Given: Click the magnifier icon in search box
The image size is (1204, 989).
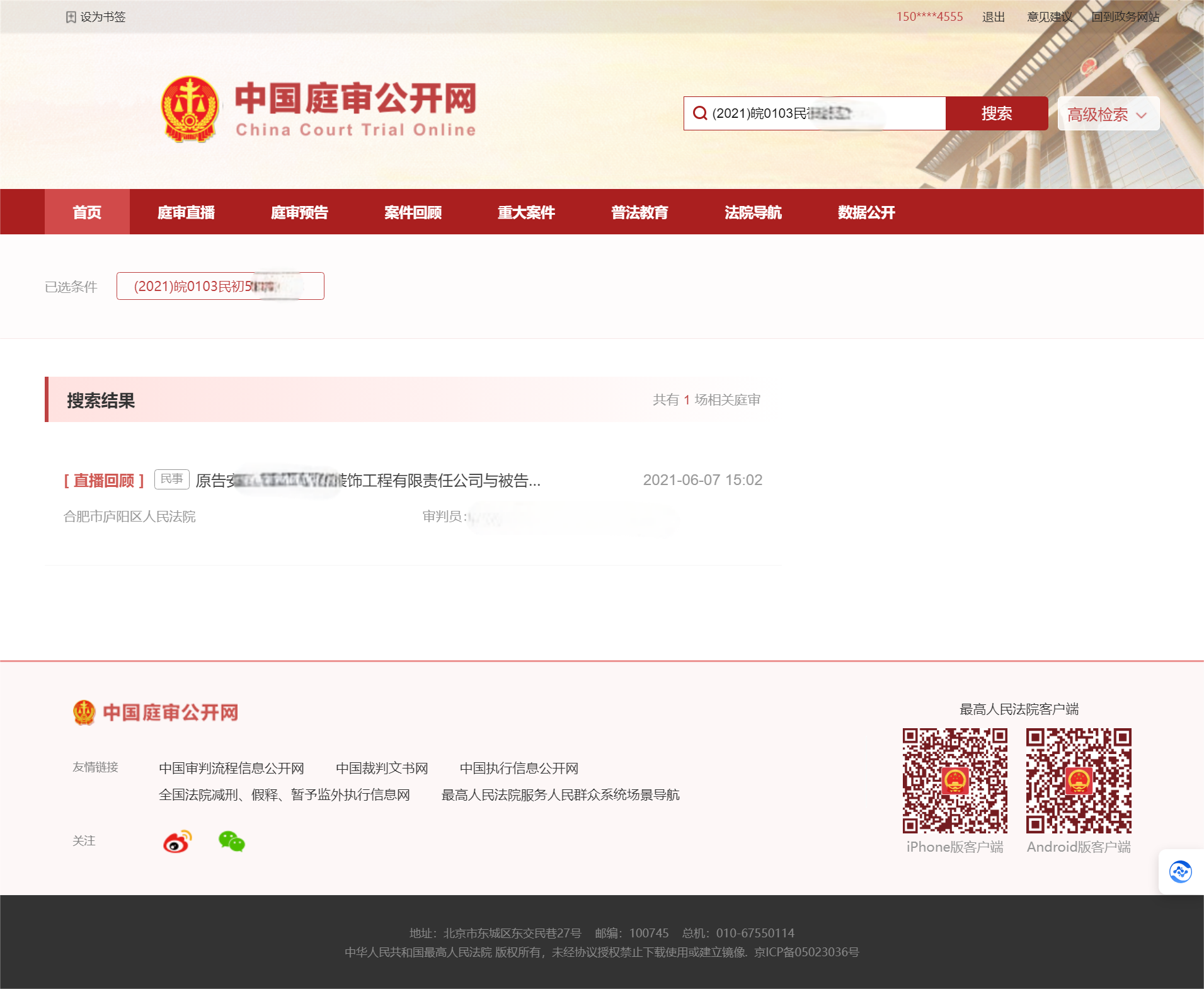Looking at the screenshot, I should click(x=699, y=113).
